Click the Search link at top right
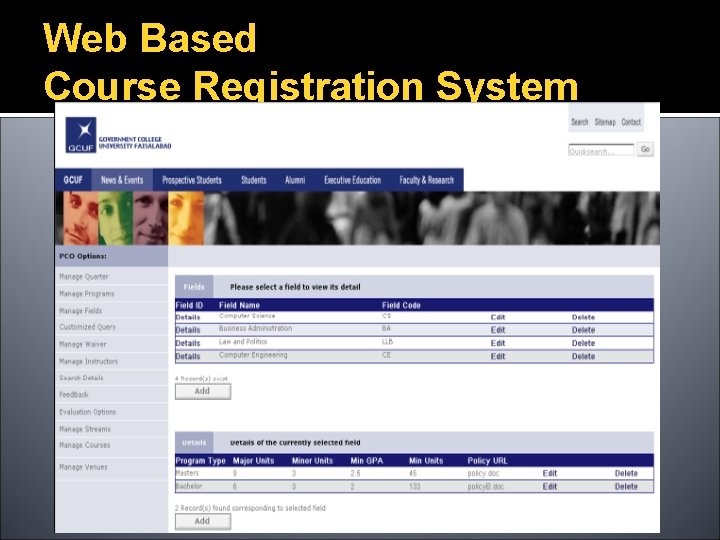Screen dimensions: 720x540 (x=579, y=122)
